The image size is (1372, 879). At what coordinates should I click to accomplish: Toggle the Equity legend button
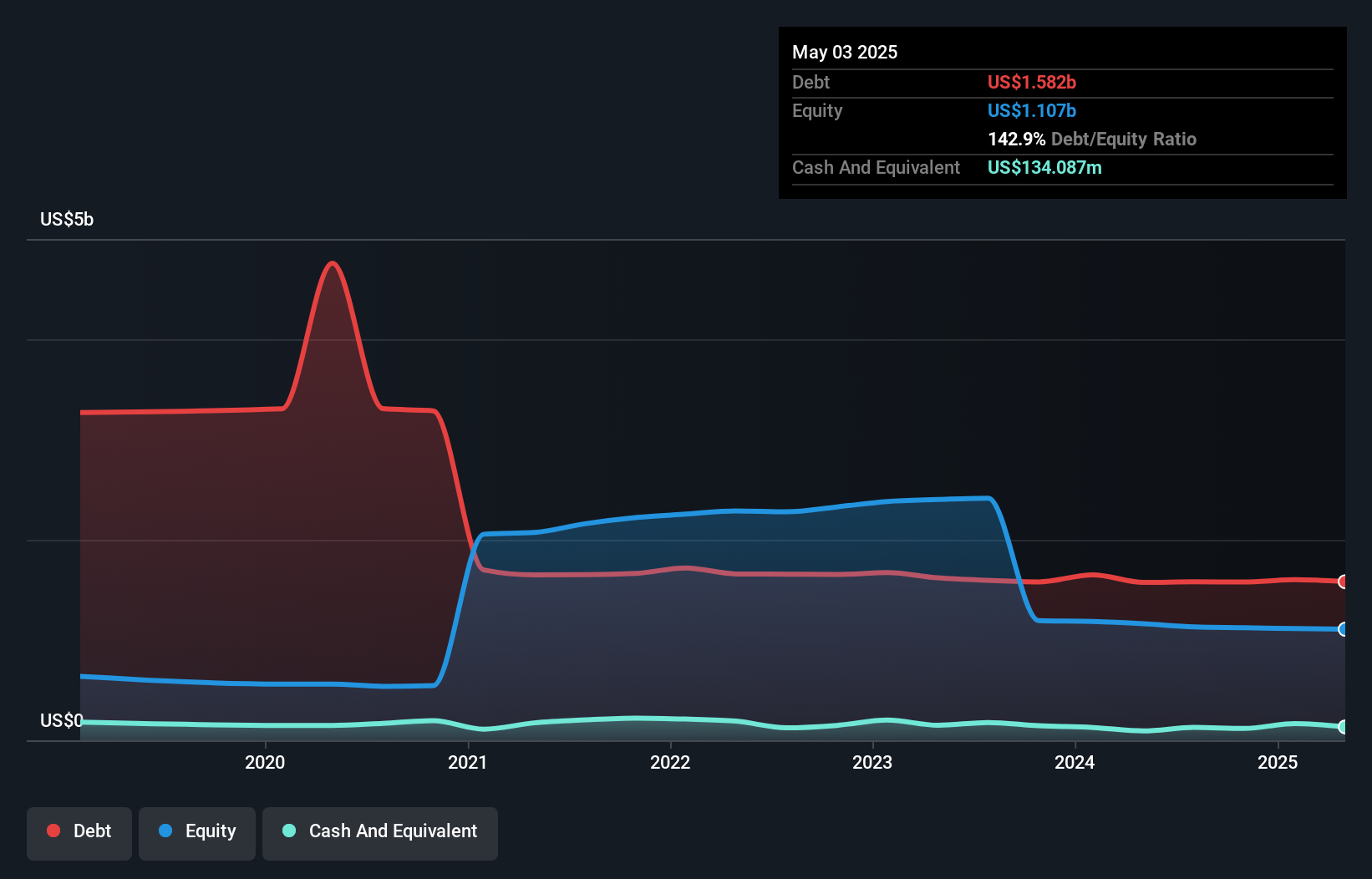click(x=197, y=833)
